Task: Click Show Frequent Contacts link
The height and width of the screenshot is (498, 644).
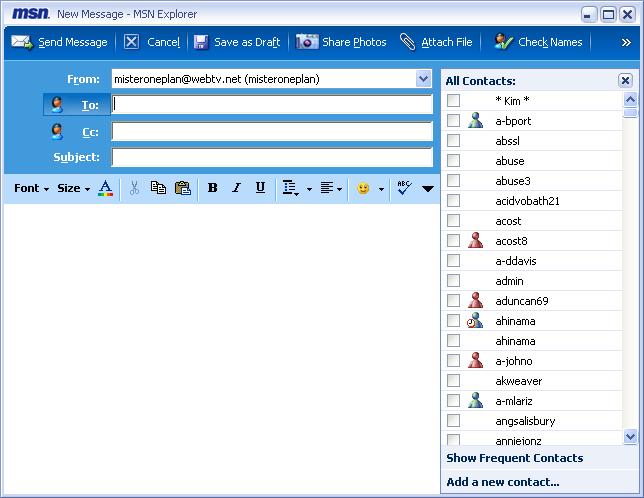Action: click(x=515, y=458)
